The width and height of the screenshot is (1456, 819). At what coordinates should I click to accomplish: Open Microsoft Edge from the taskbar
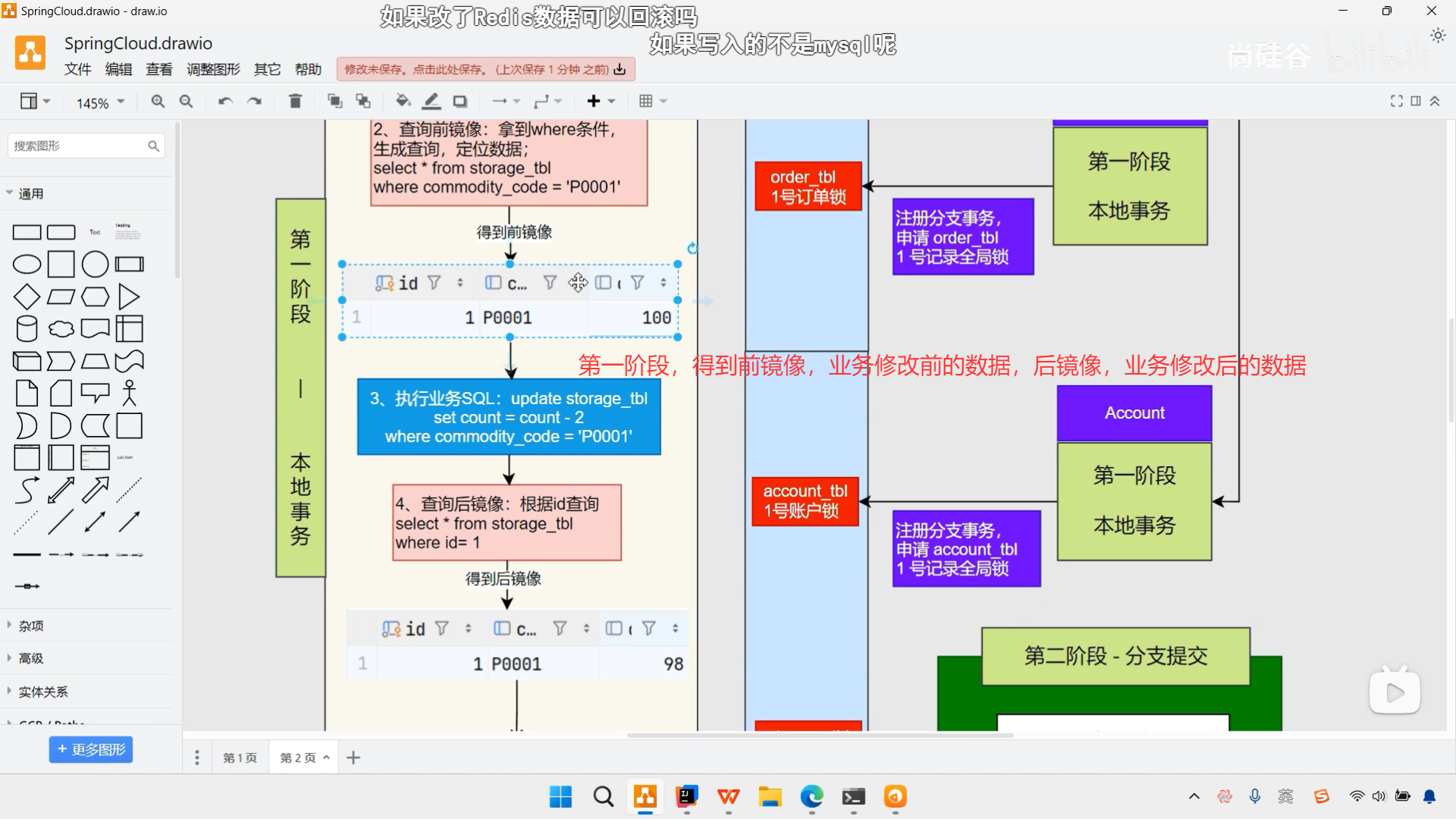pos(811,797)
